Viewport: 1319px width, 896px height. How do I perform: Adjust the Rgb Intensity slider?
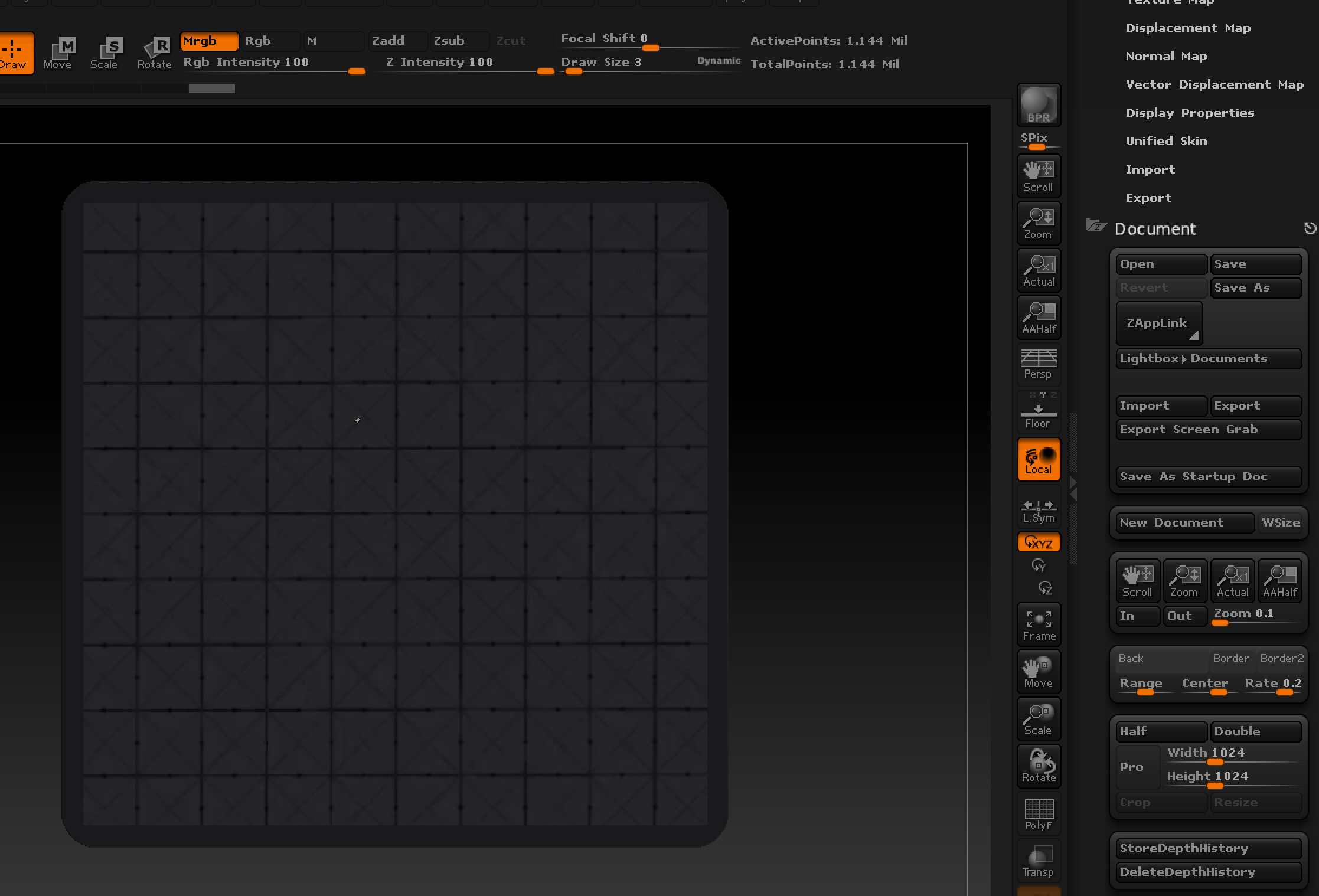[274, 64]
